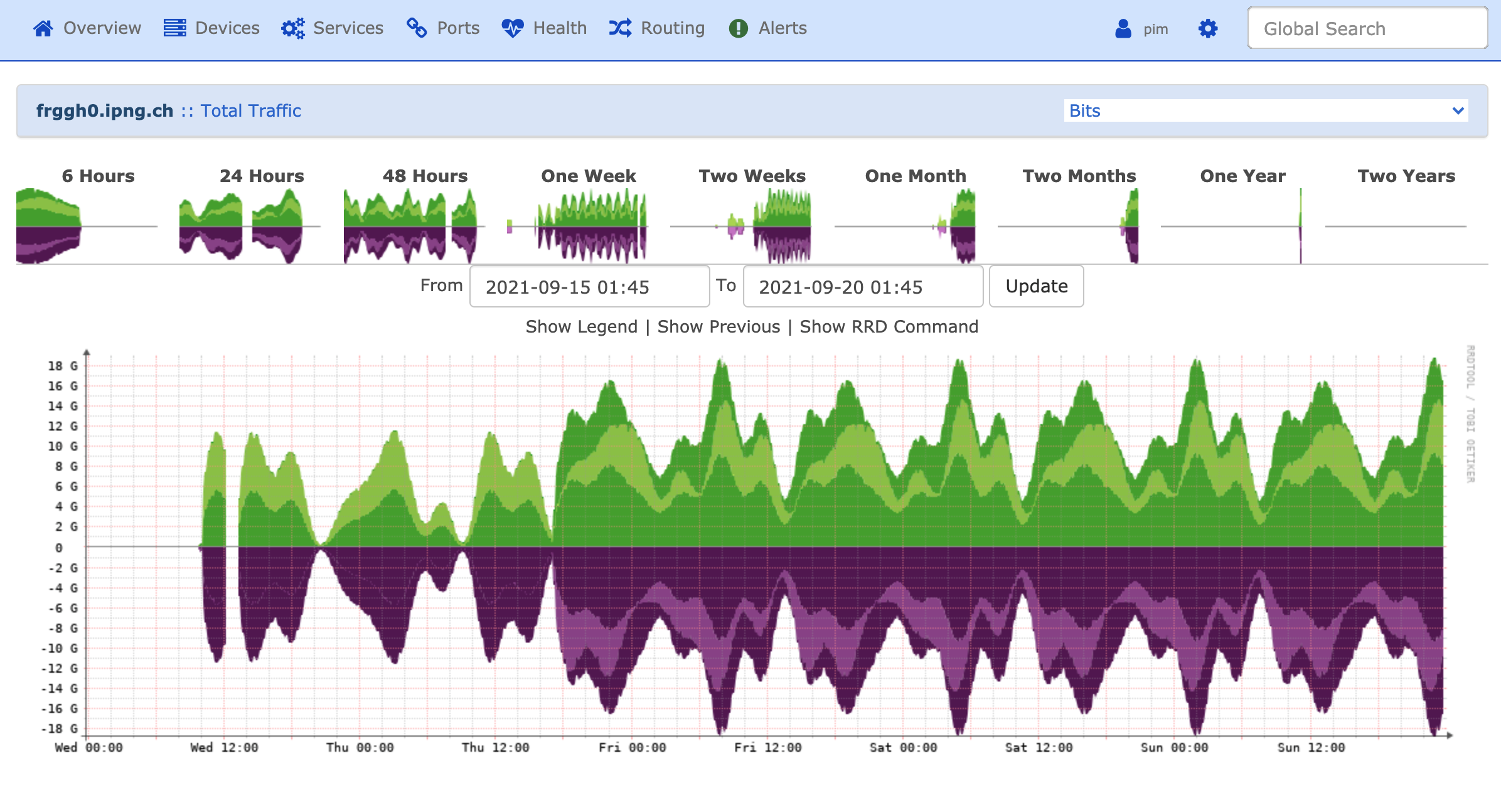Click the Health heartbeat icon

(513, 28)
